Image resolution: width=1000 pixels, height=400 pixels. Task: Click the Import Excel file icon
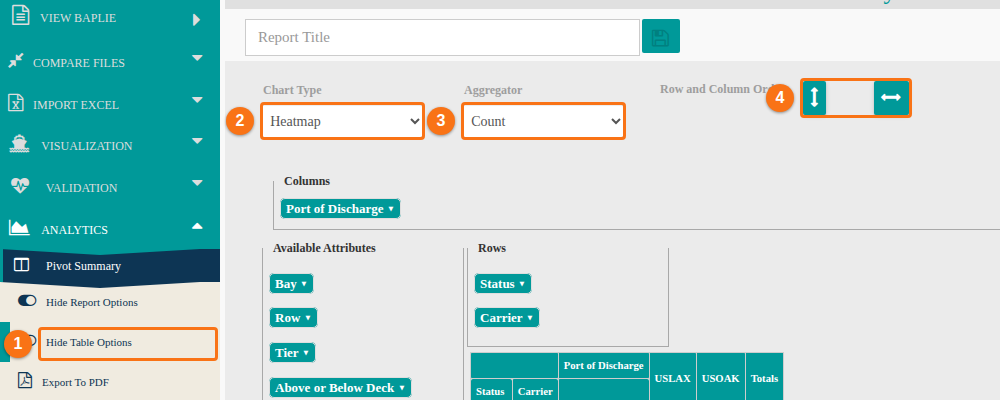pos(16,103)
